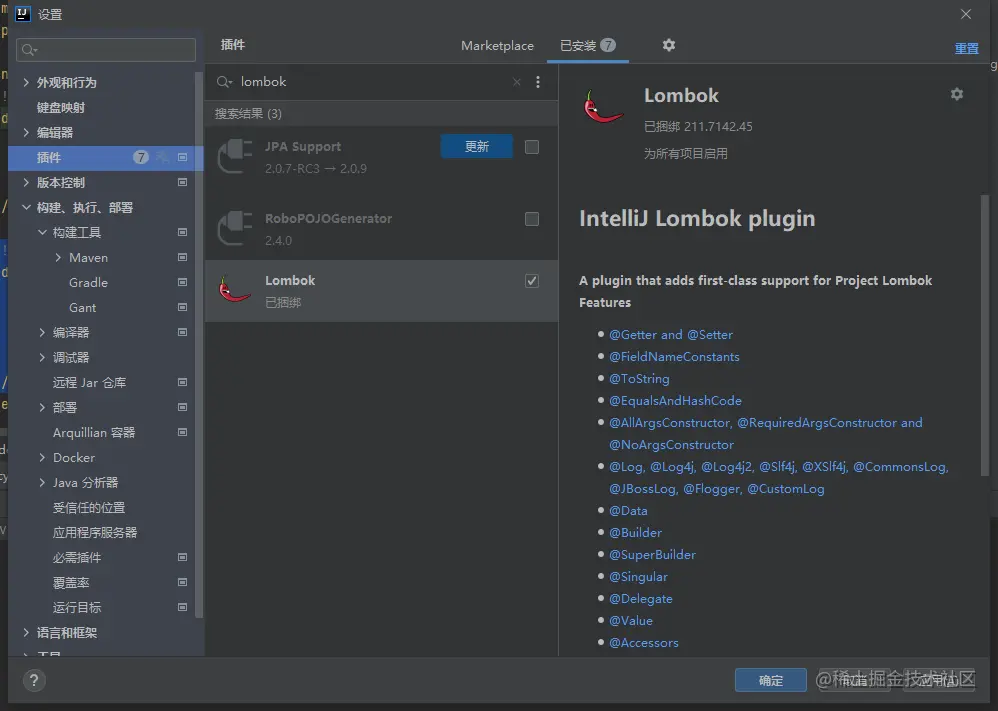998x711 pixels.
Task: Switch to the 已安装 tab
Action: pos(587,46)
